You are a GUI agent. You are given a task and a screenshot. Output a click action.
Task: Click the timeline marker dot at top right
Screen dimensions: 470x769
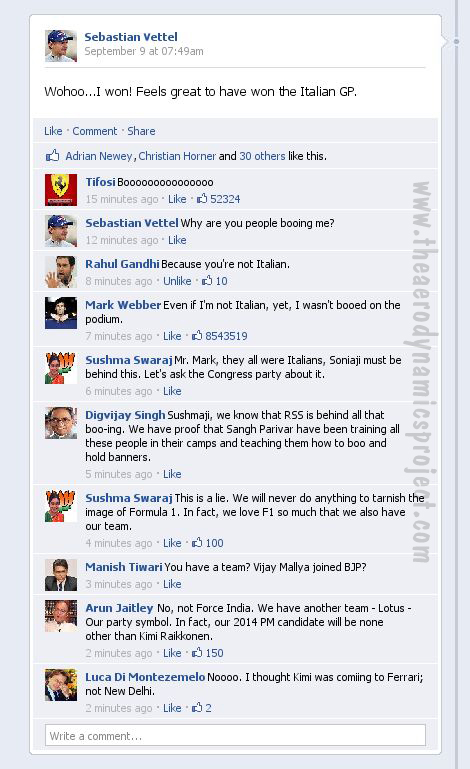pyautogui.click(x=456, y=42)
